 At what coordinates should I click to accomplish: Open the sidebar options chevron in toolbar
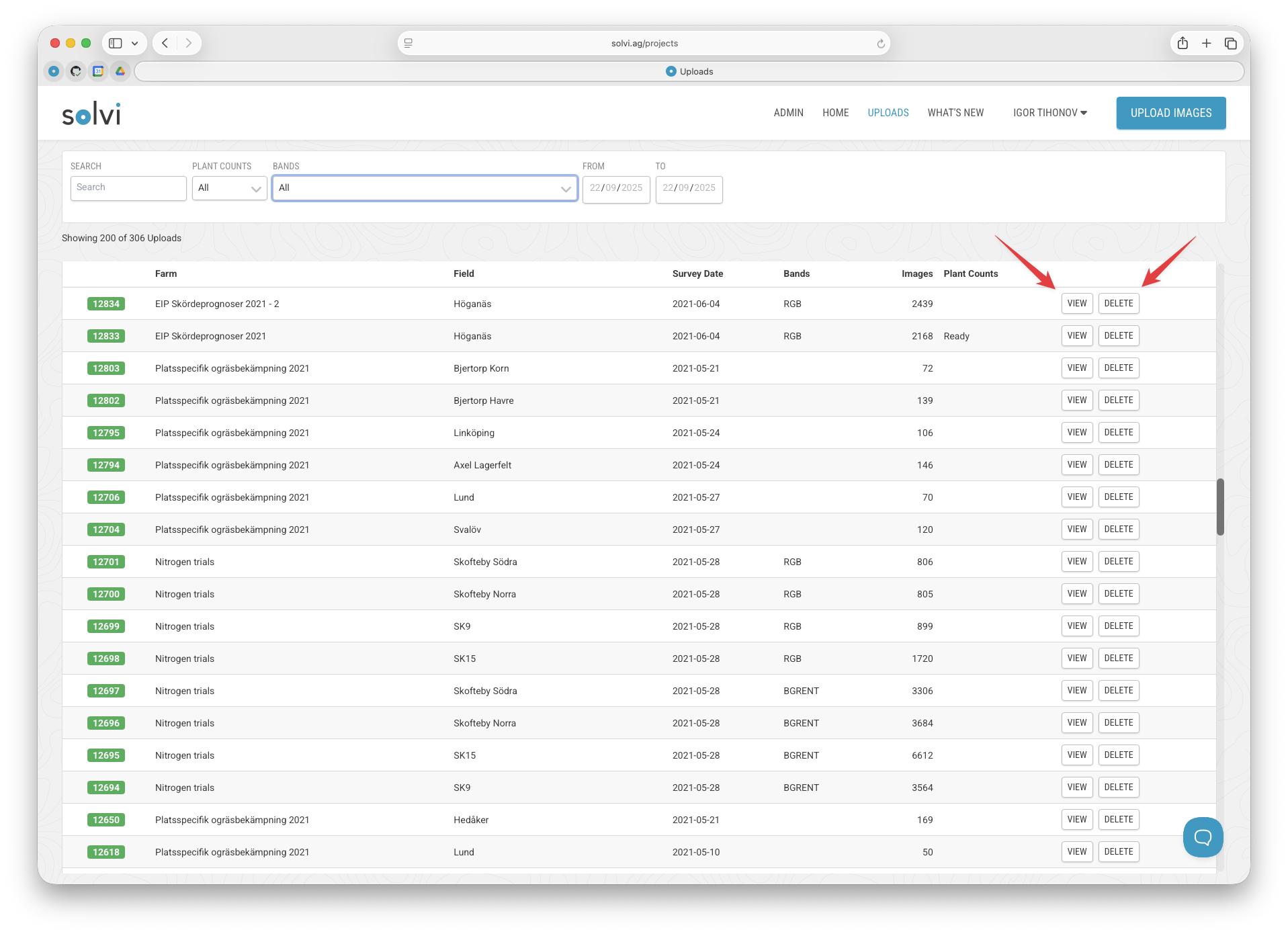pyautogui.click(x=135, y=43)
